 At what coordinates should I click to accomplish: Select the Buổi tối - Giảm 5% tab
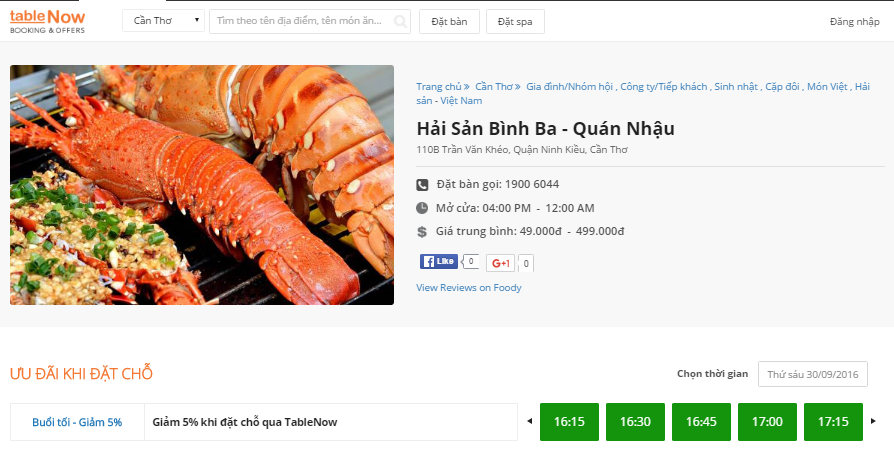point(77,422)
